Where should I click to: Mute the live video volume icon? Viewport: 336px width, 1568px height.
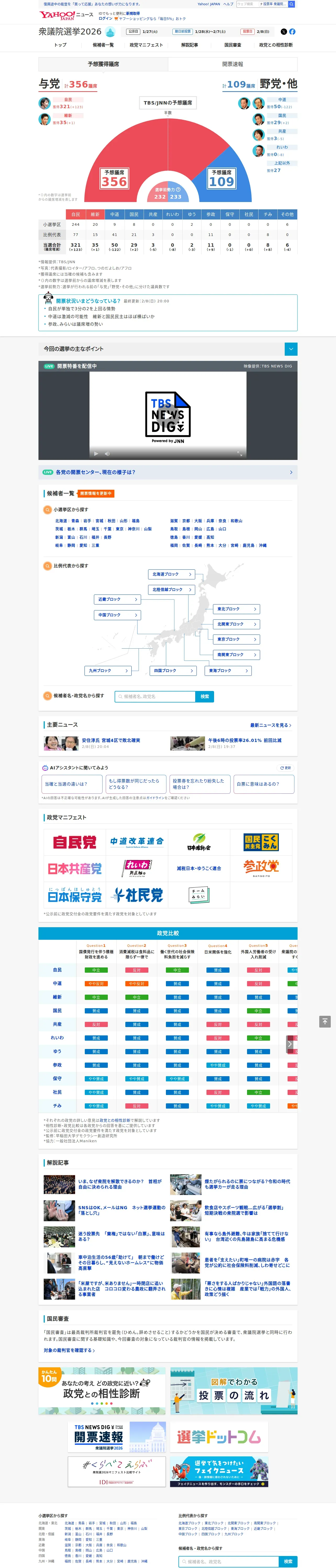107,453
